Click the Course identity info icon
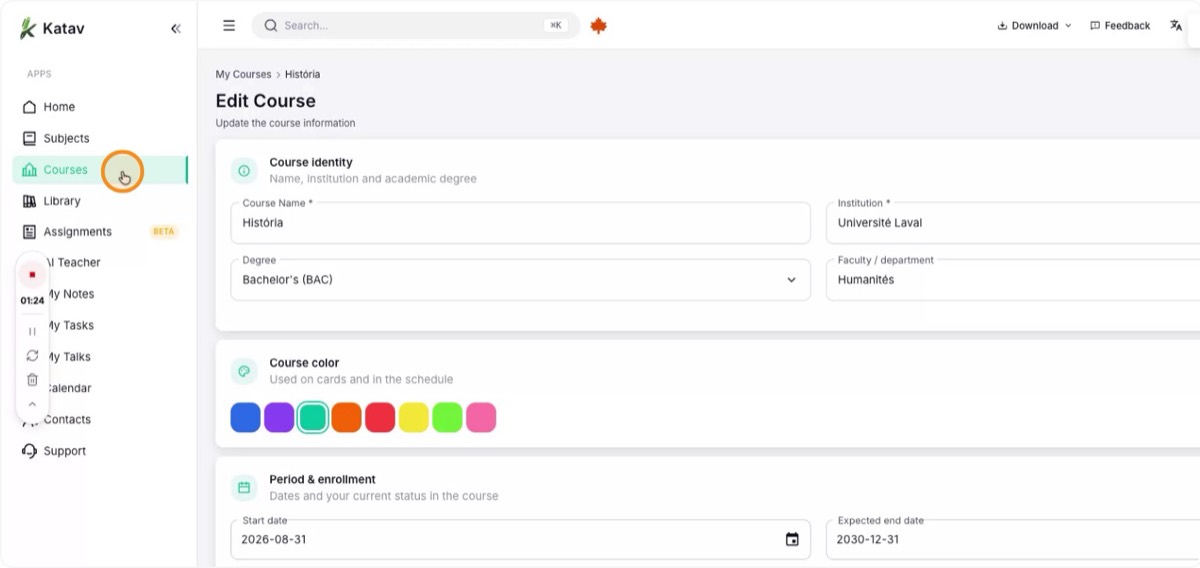The width and height of the screenshot is (1200, 568). (244, 171)
